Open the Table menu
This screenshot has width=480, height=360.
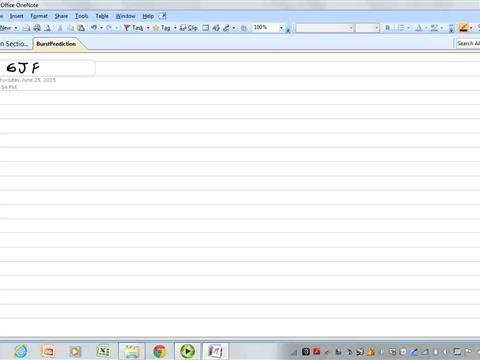102,16
